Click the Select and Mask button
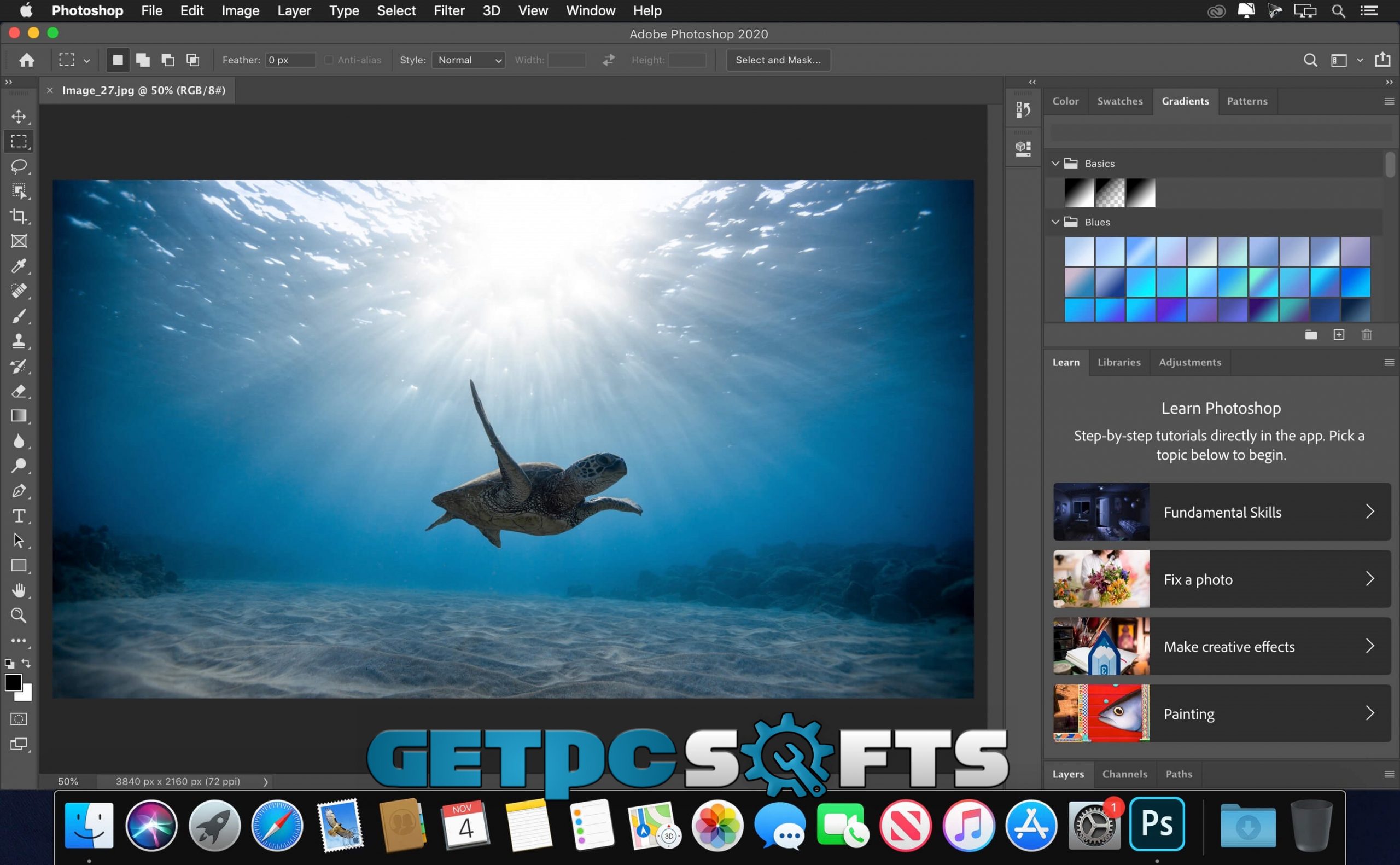1400x865 pixels. point(778,60)
